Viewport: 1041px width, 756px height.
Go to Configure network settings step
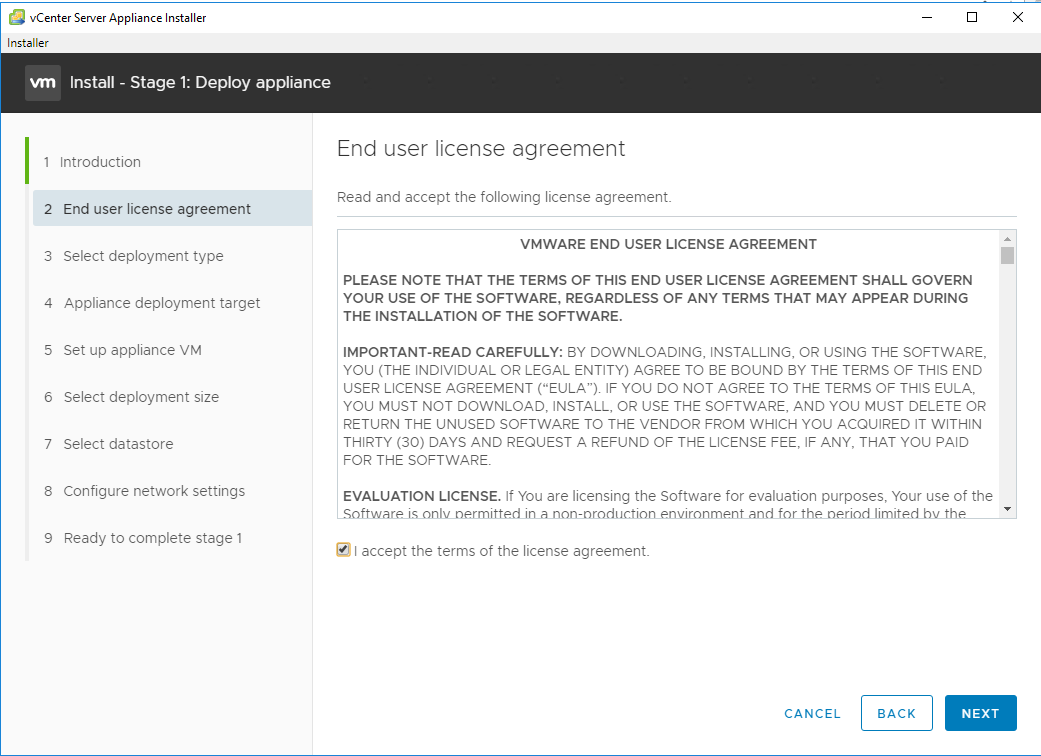point(154,491)
